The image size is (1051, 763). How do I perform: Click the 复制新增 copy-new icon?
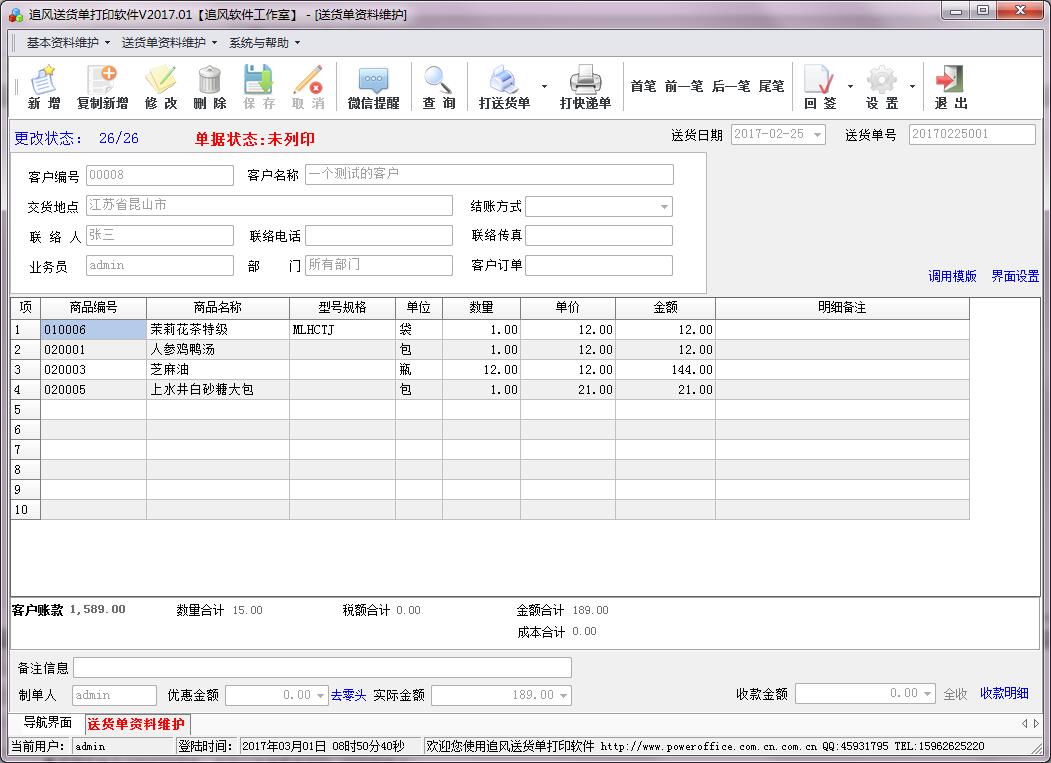tap(102, 86)
